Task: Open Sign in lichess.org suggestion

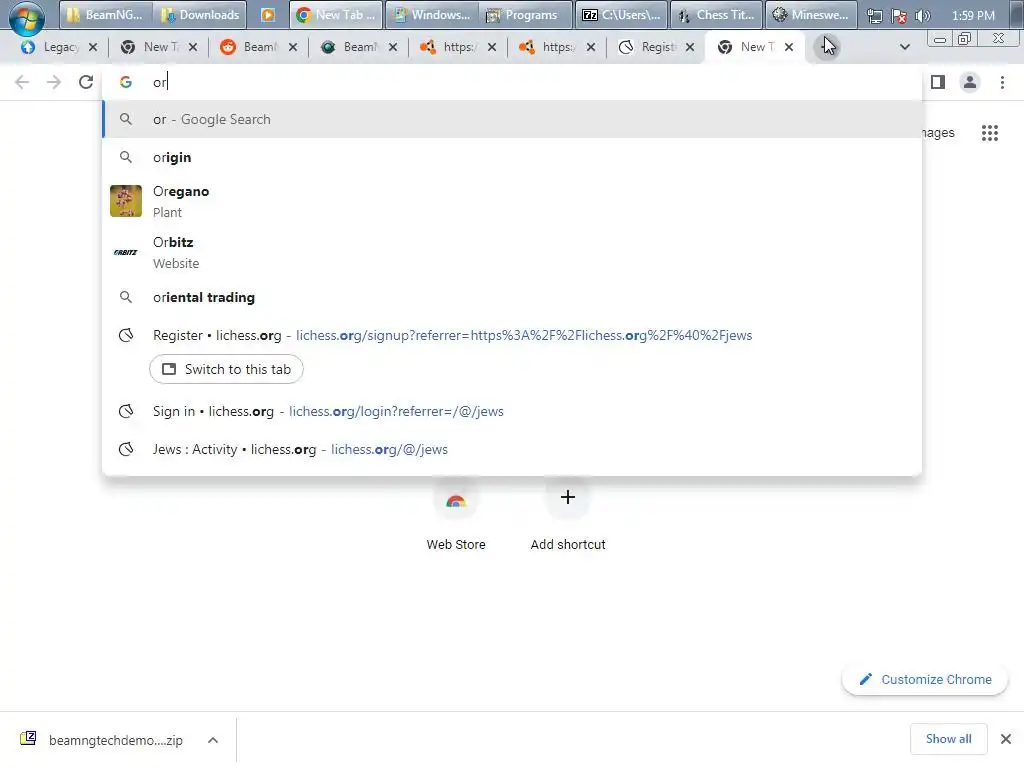Action: click(512, 411)
